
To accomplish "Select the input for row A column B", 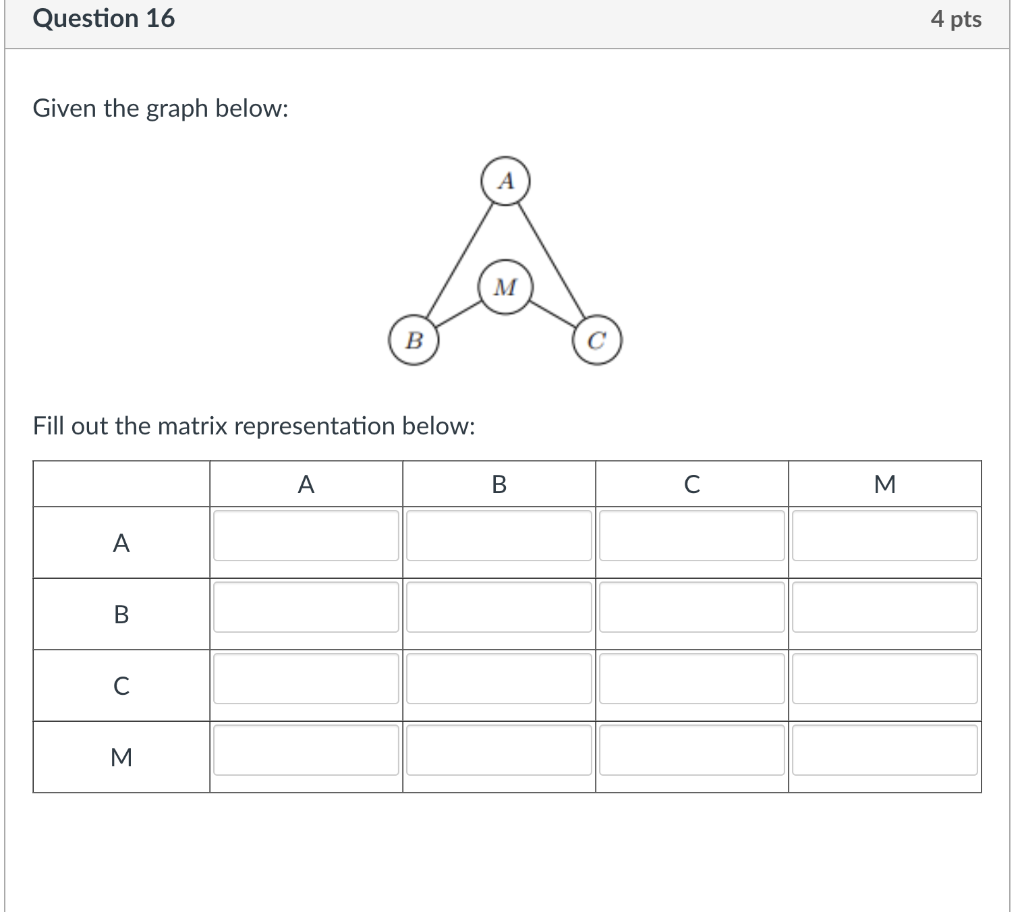I will click(498, 536).
